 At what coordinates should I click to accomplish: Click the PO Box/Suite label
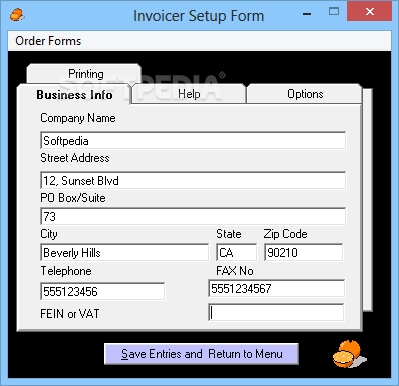pos(73,198)
